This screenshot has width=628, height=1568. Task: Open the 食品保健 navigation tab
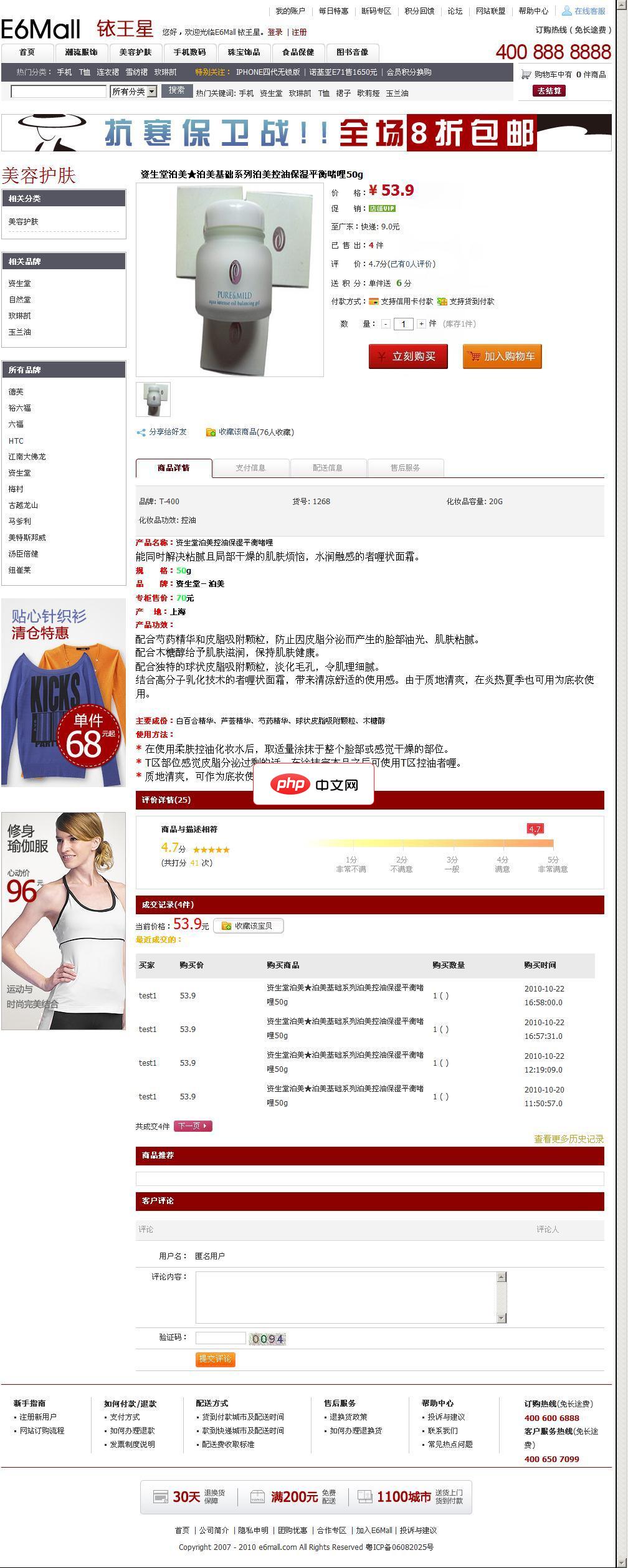pos(298,52)
